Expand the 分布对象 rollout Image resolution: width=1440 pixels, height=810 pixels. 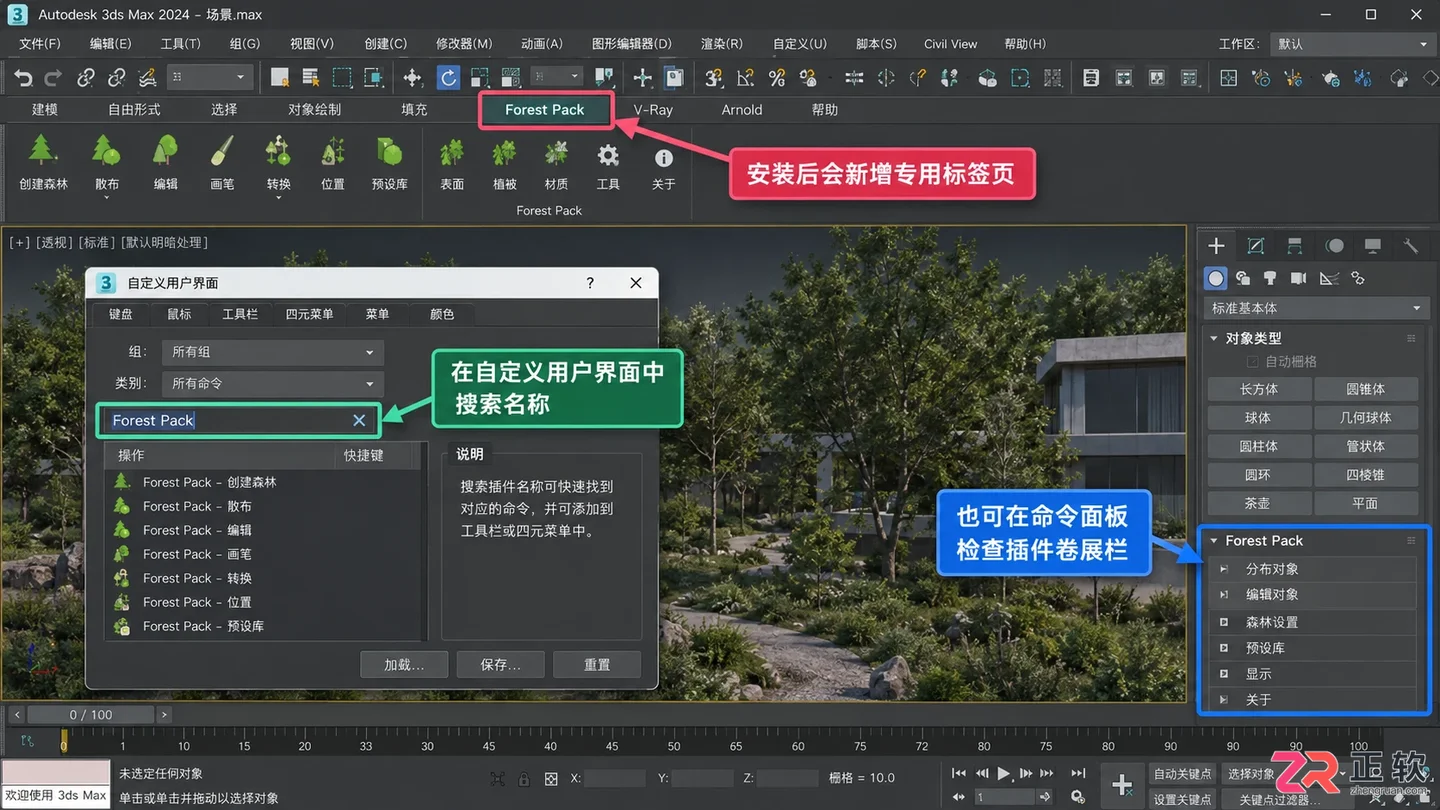click(1313, 569)
